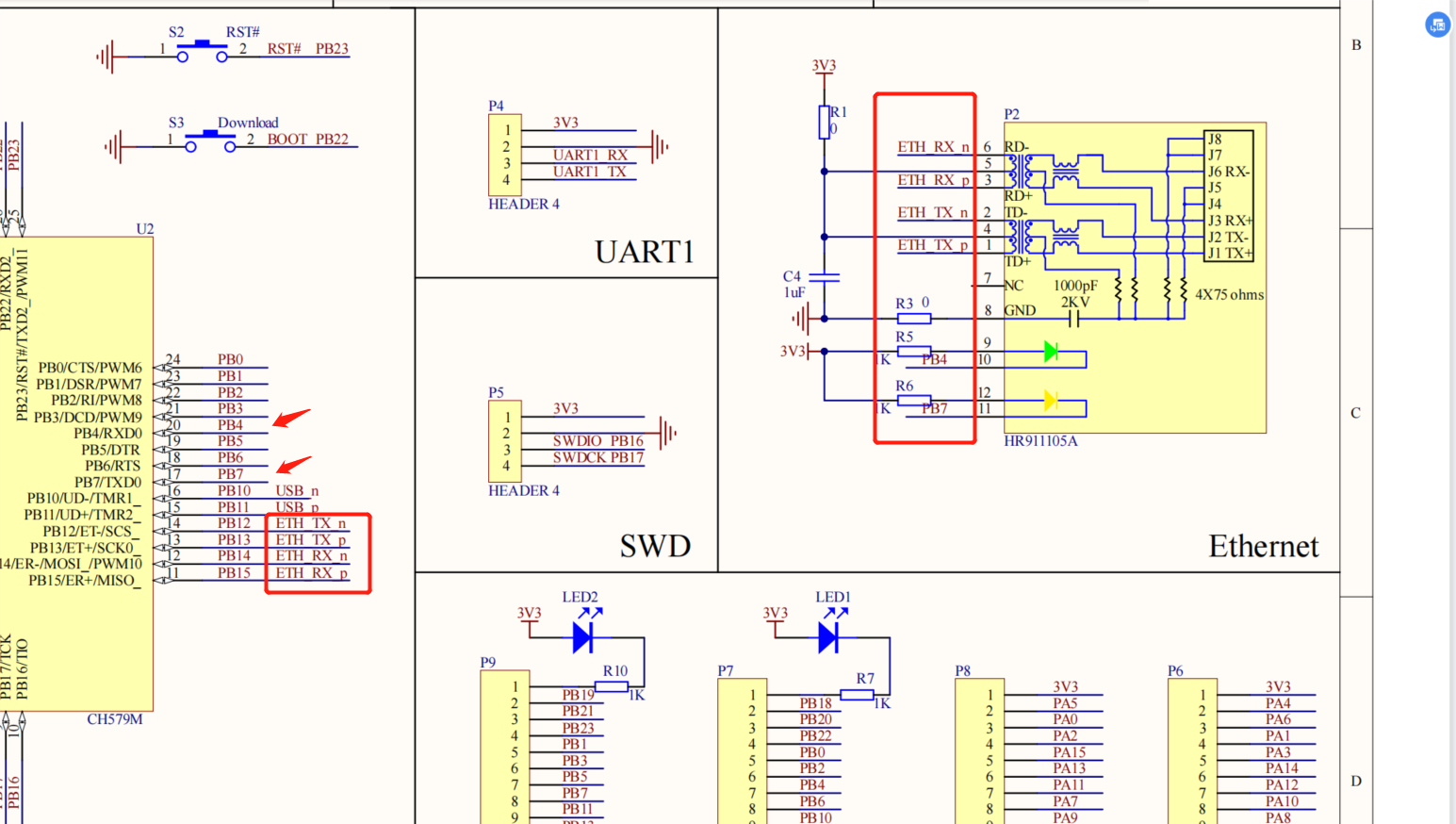The width and height of the screenshot is (1456, 824).
Task: Click the PA14 net on P6 header
Action: point(1282,768)
